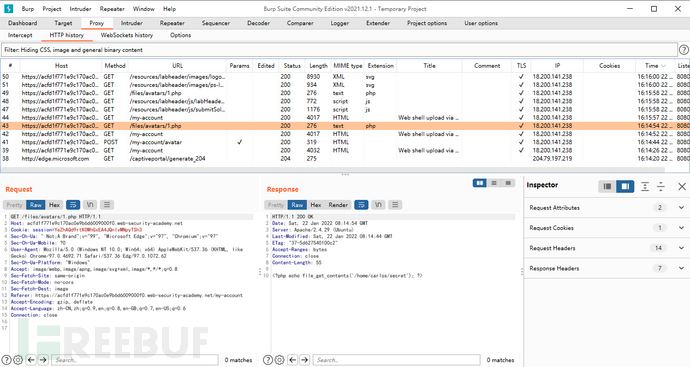Open the Repeater menu in menu bar
Screen dimensions: 690x367
[112, 9]
